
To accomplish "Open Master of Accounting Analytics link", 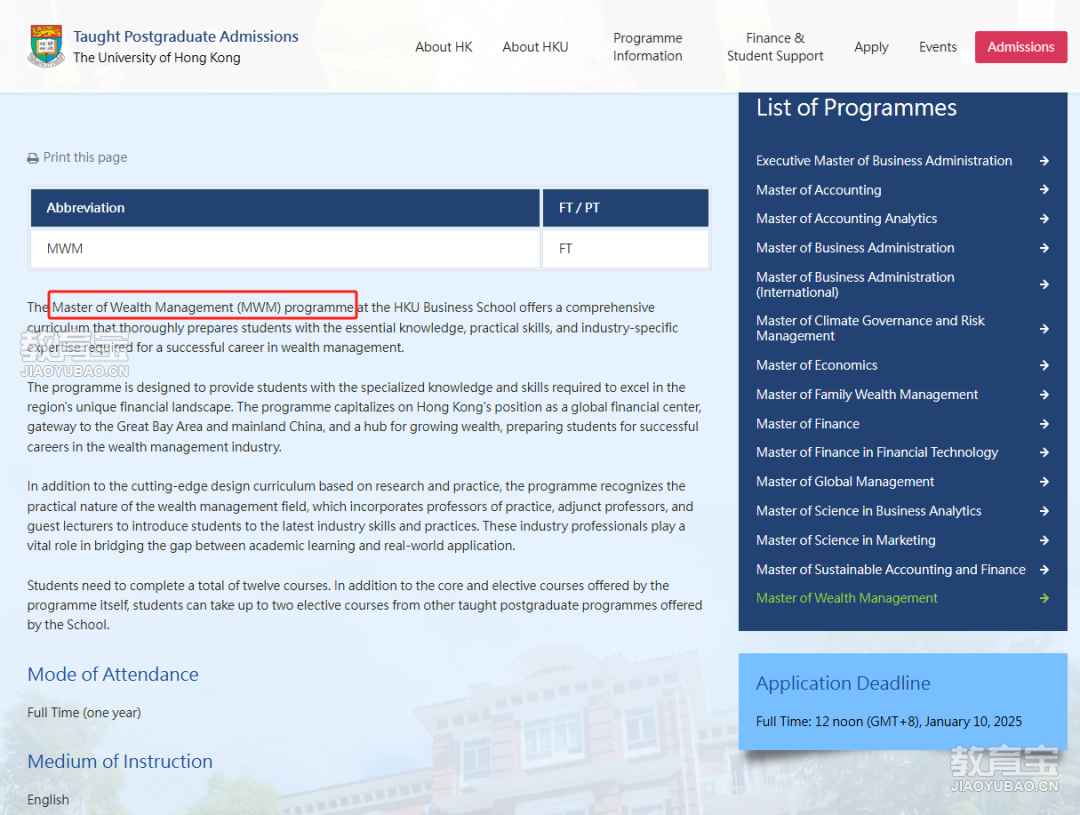I will point(847,219).
